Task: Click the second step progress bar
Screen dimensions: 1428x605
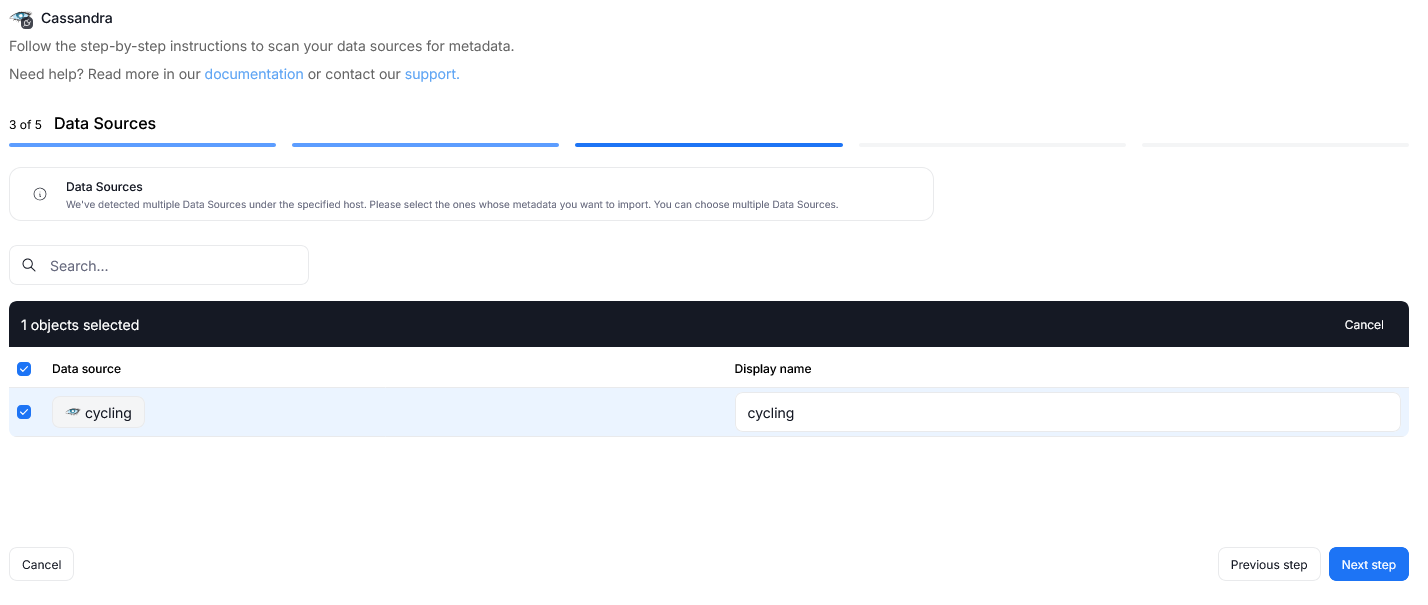Action: [425, 145]
